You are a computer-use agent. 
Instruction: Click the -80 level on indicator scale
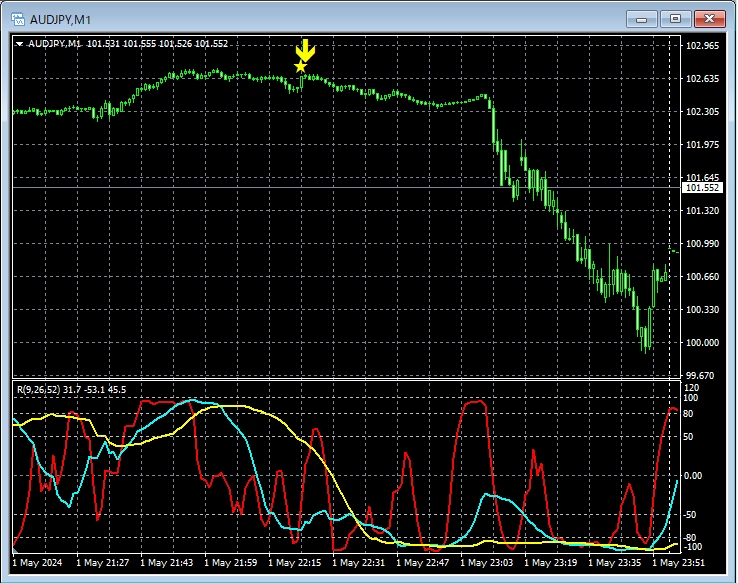click(x=691, y=538)
